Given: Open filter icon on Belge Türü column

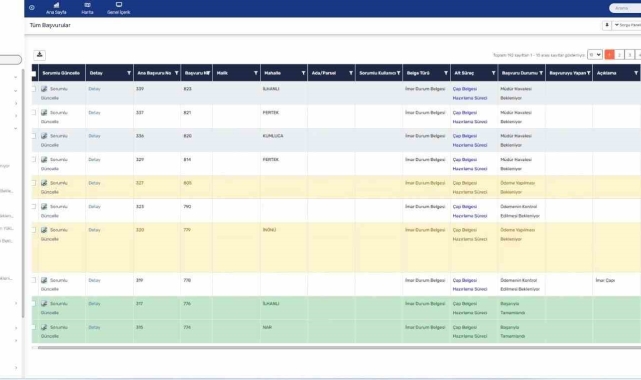Looking at the screenshot, I should point(446,73).
